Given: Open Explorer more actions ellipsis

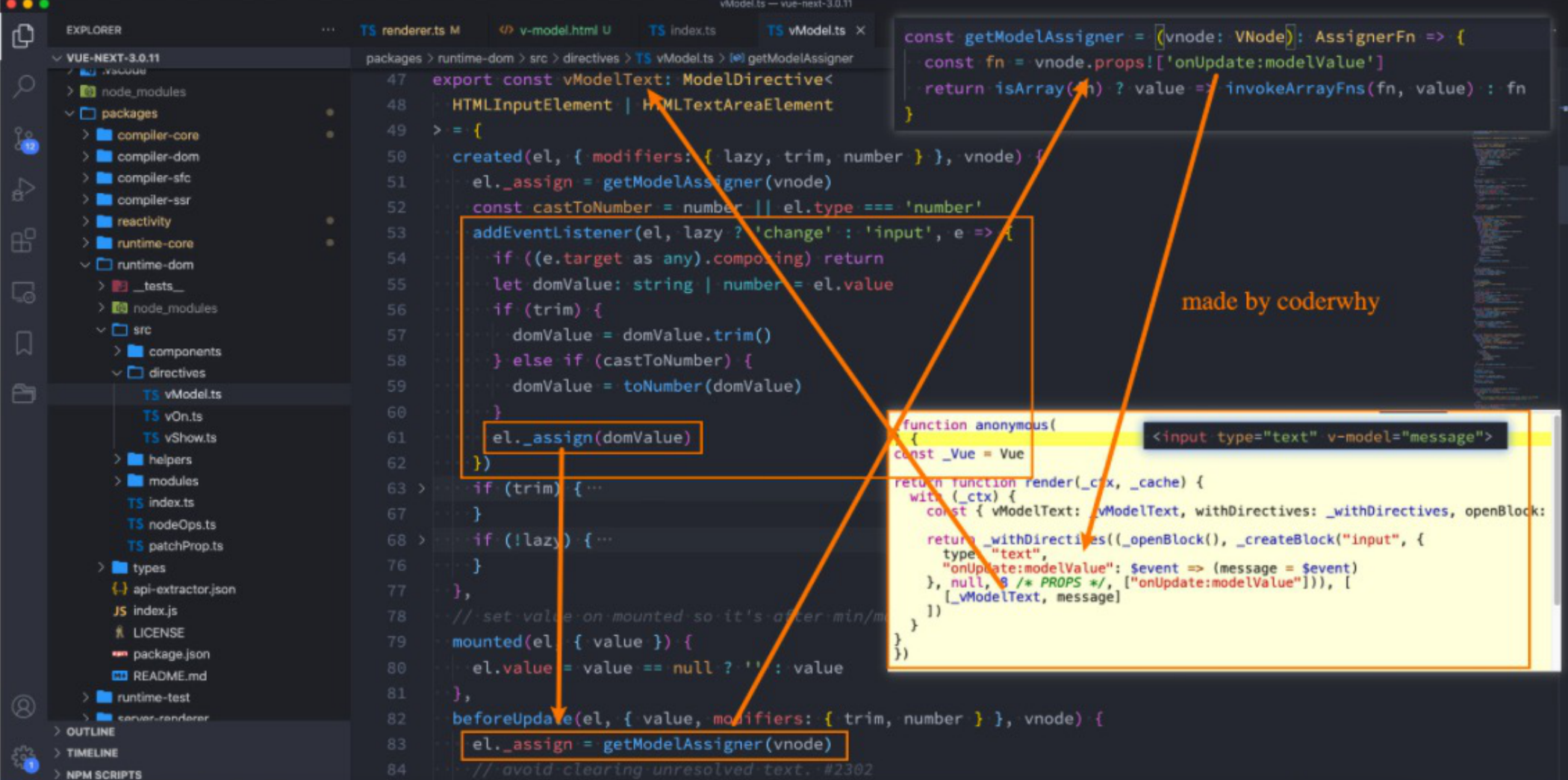Looking at the screenshot, I should [328, 30].
